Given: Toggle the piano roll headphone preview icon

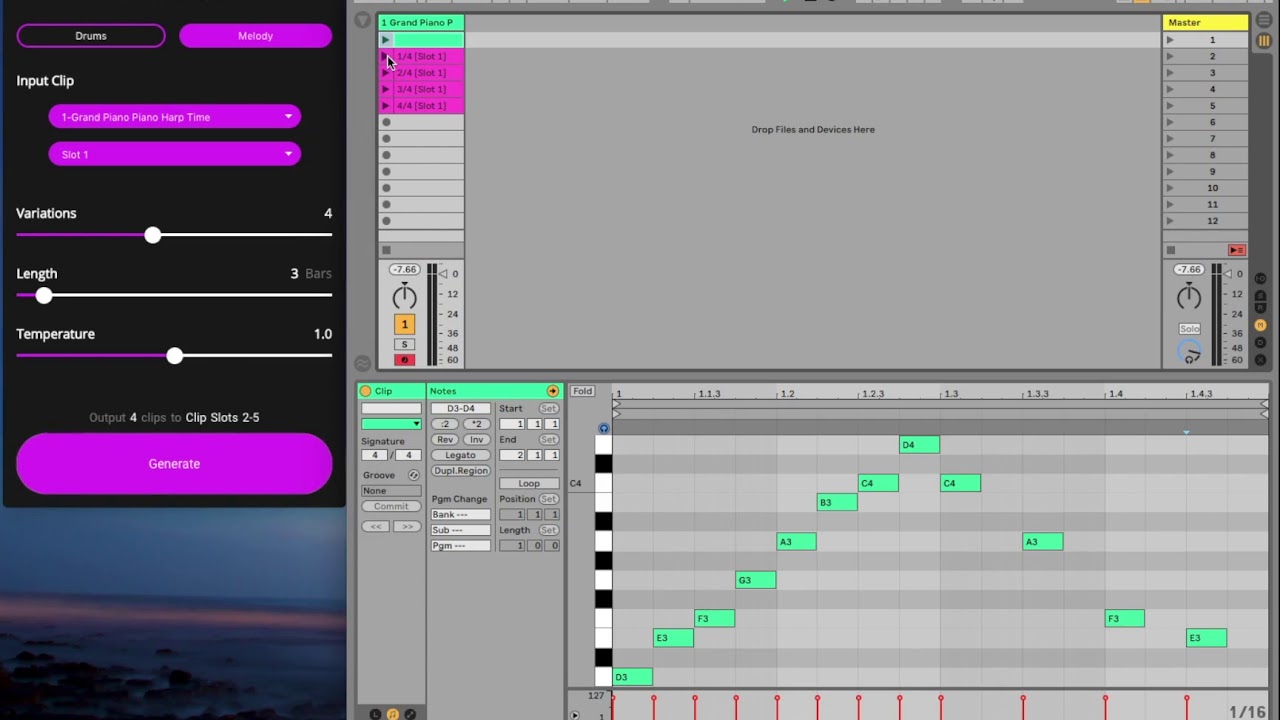Looking at the screenshot, I should tap(603, 428).
